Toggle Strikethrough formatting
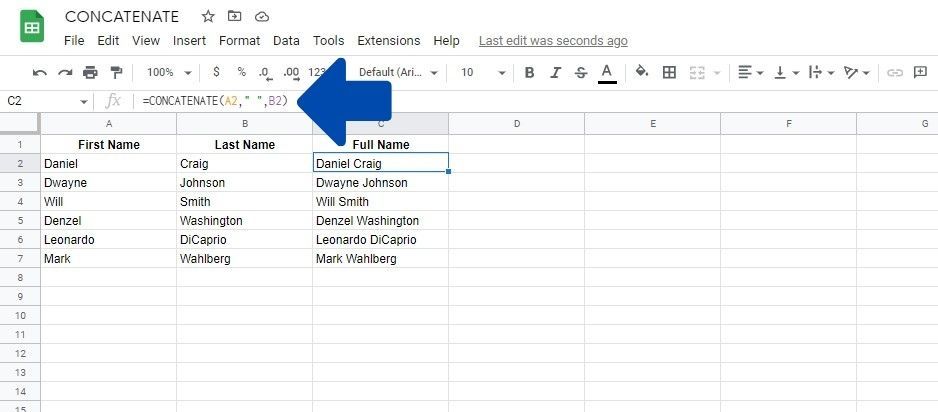938x412 pixels. (x=580, y=72)
